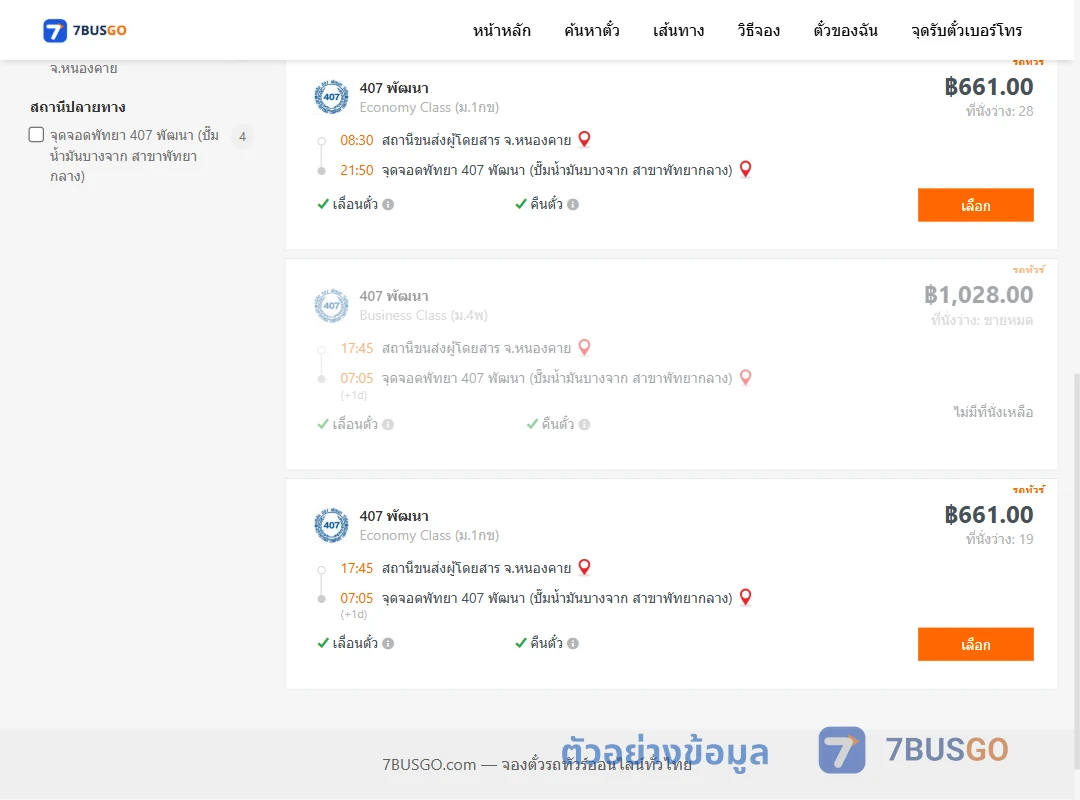
Task: Click the 407 logo on the Economy 17:45 trip
Action: click(x=331, y=525)
